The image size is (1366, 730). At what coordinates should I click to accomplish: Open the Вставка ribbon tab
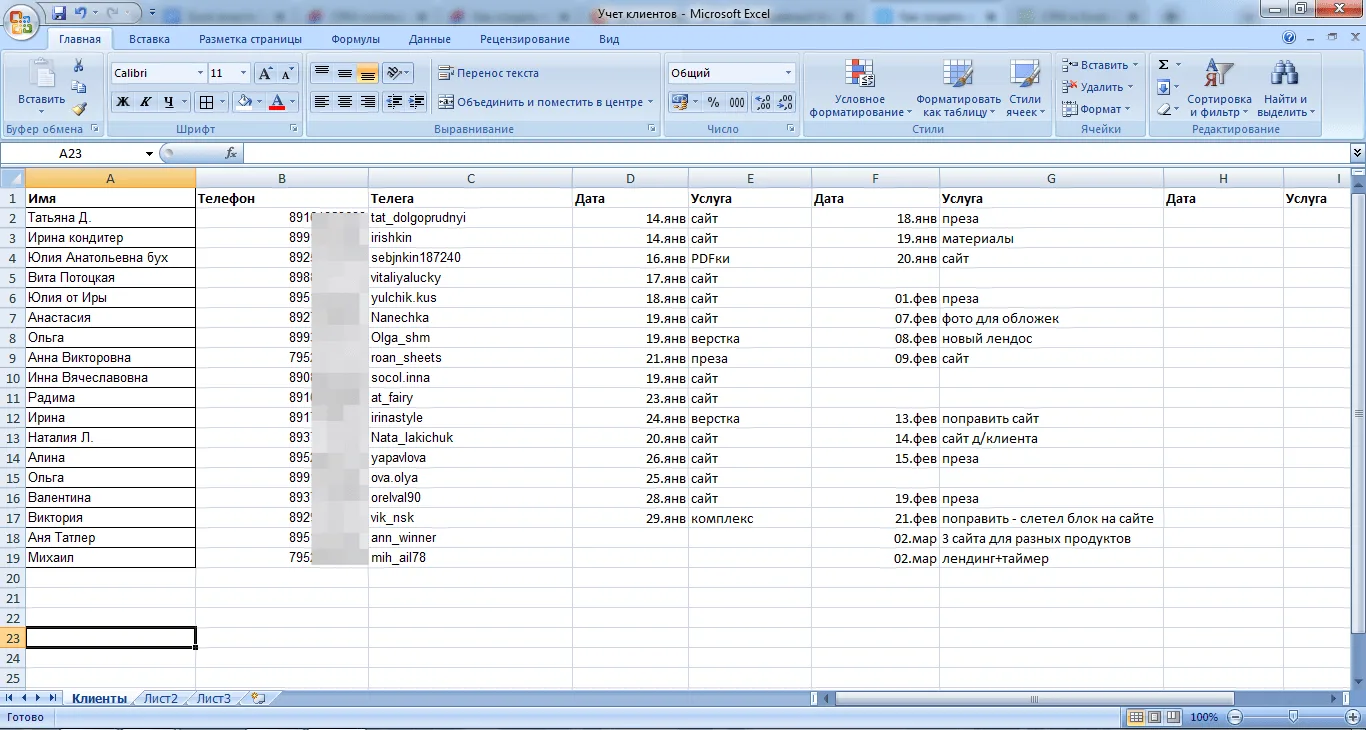click(149, 39)
